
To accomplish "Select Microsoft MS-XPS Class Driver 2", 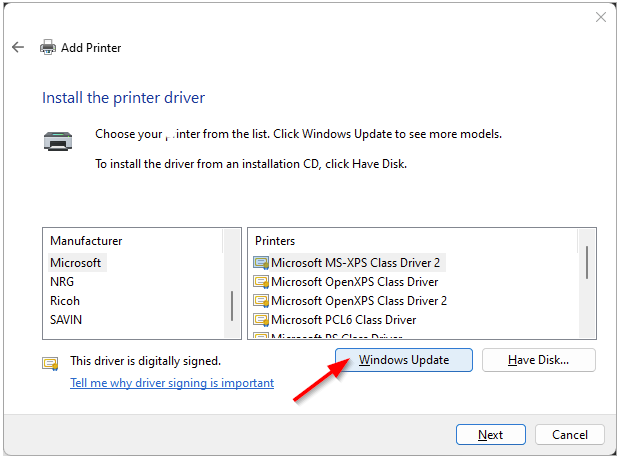I will 355,263.
